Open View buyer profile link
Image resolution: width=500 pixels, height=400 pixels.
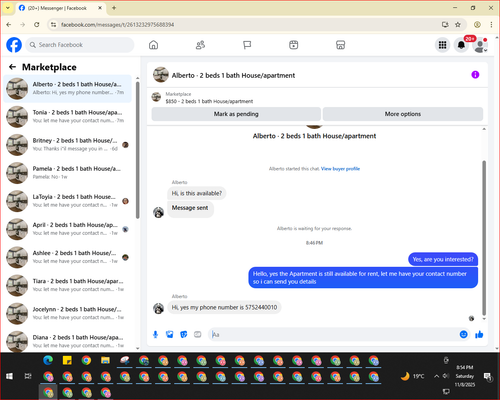click(340, 169)
